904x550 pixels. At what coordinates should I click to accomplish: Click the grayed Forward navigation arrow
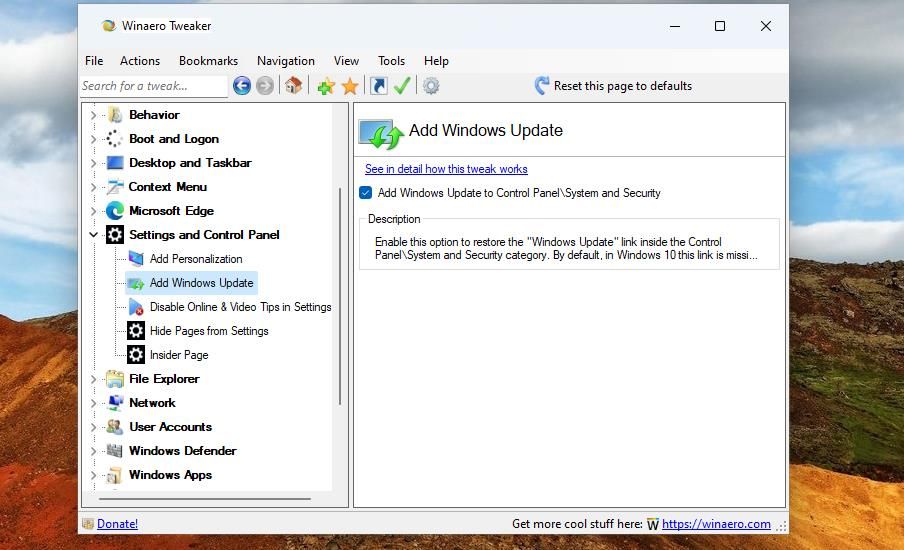click(x=265, y=86)
